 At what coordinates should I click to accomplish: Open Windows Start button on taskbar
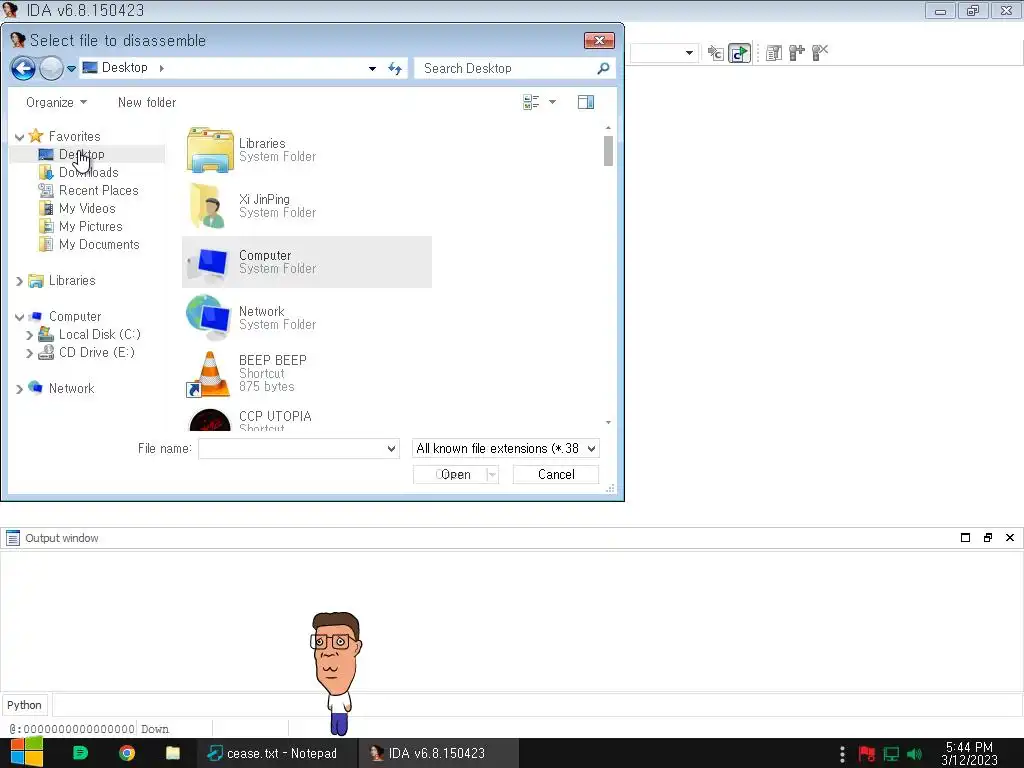click(x=27, y=753)
